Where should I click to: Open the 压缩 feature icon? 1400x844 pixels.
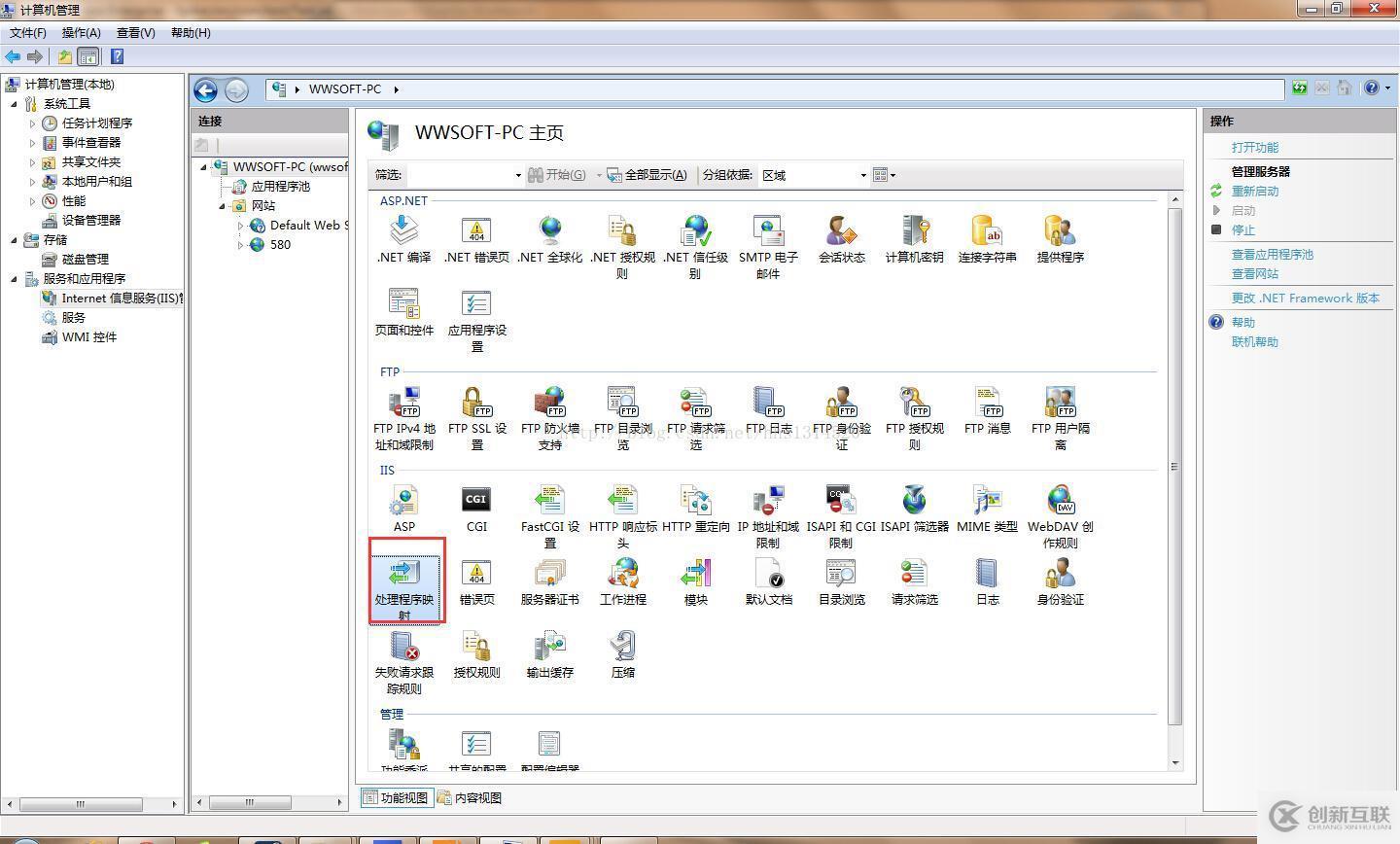point(622,654)
